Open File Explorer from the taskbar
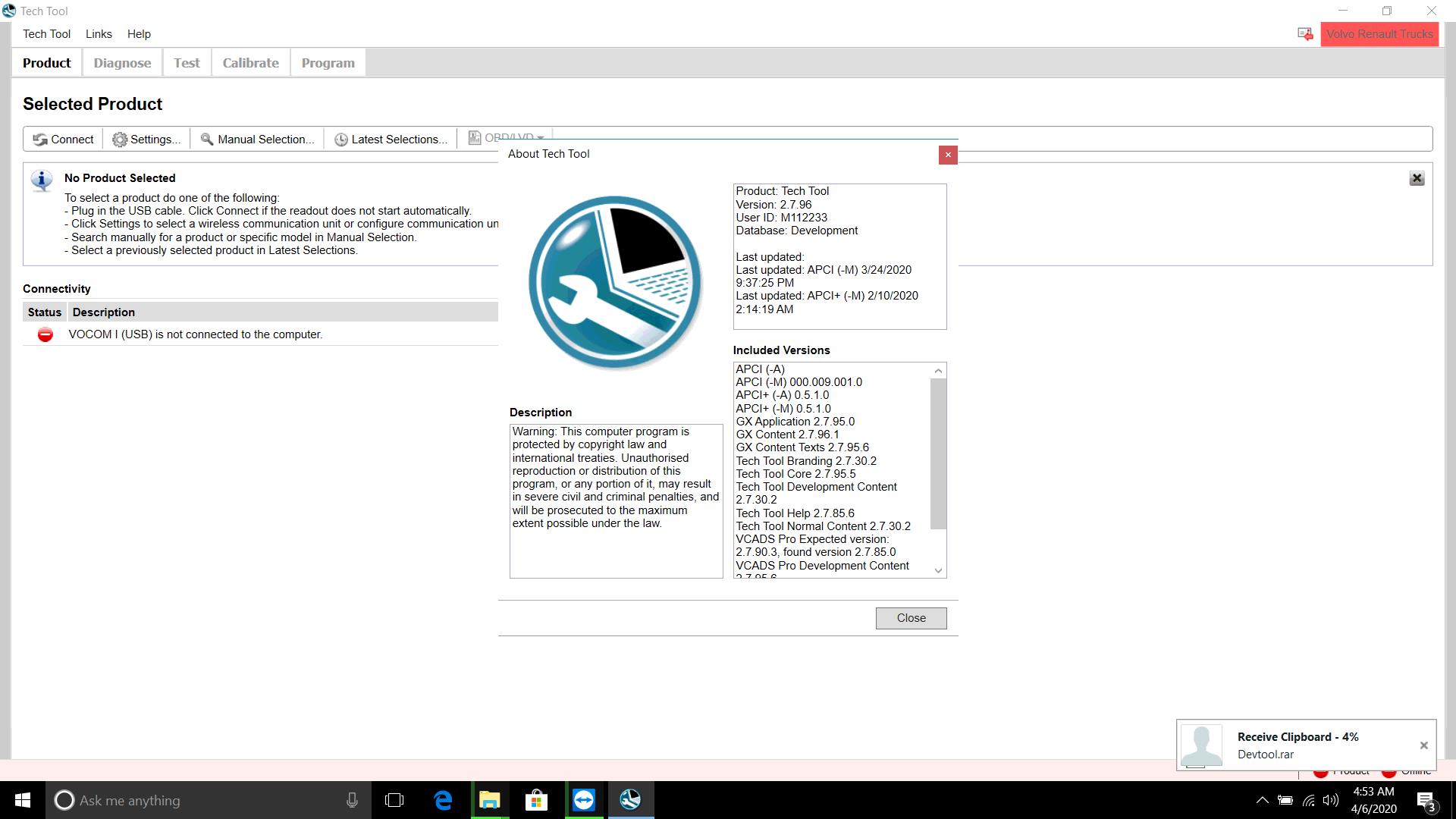 [490, 800]
